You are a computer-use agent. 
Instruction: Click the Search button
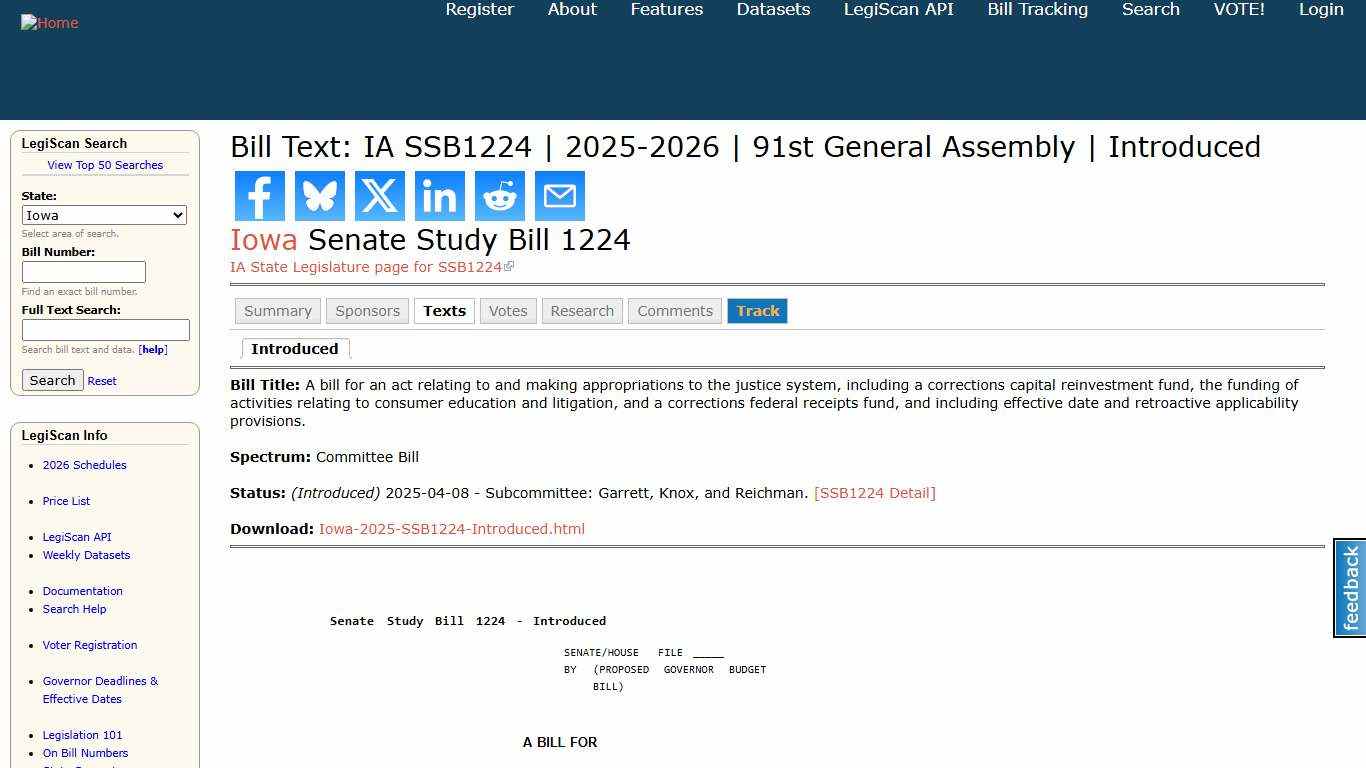pyautogui.click(x=52, y=380)
